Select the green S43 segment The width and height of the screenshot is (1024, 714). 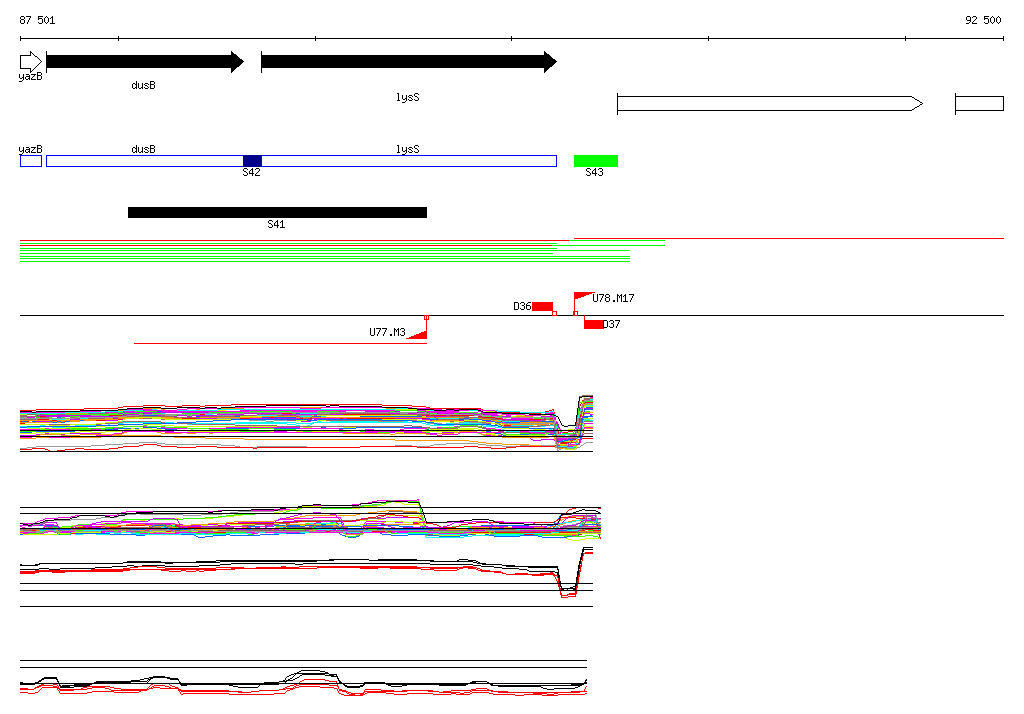[x=596, y=161]
